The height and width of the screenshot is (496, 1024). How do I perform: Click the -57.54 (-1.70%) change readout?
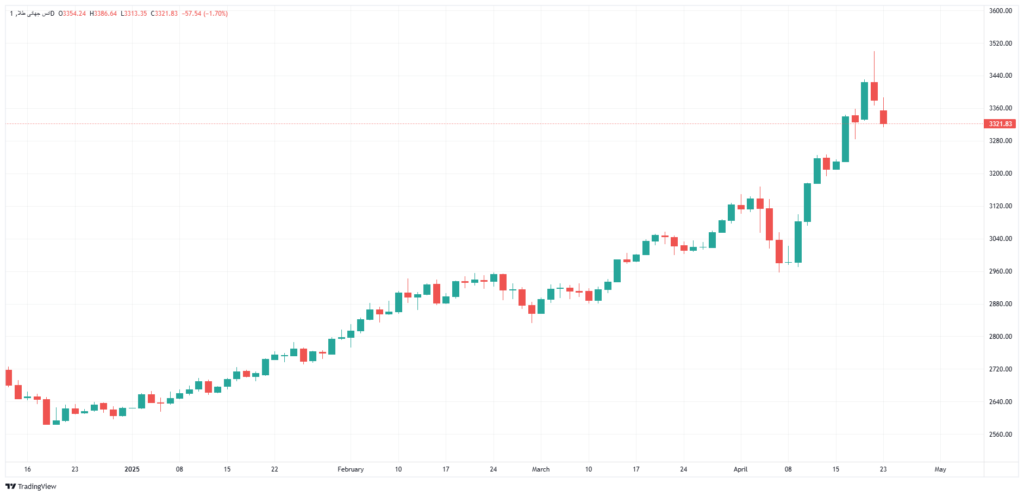click(x=206, y=14)
